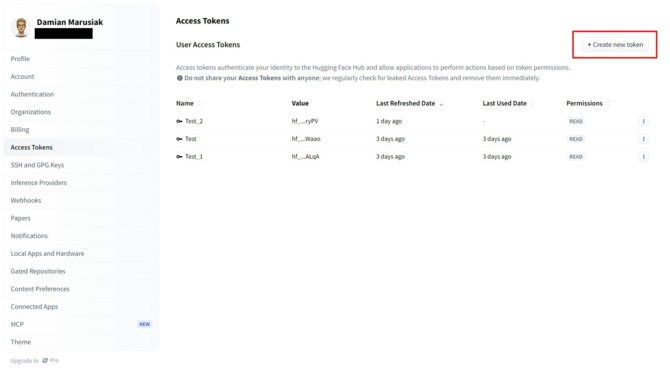Click the READ badge on Test_1 row
This screenshot has height=371, width=670.
click(x=576, y=157)
